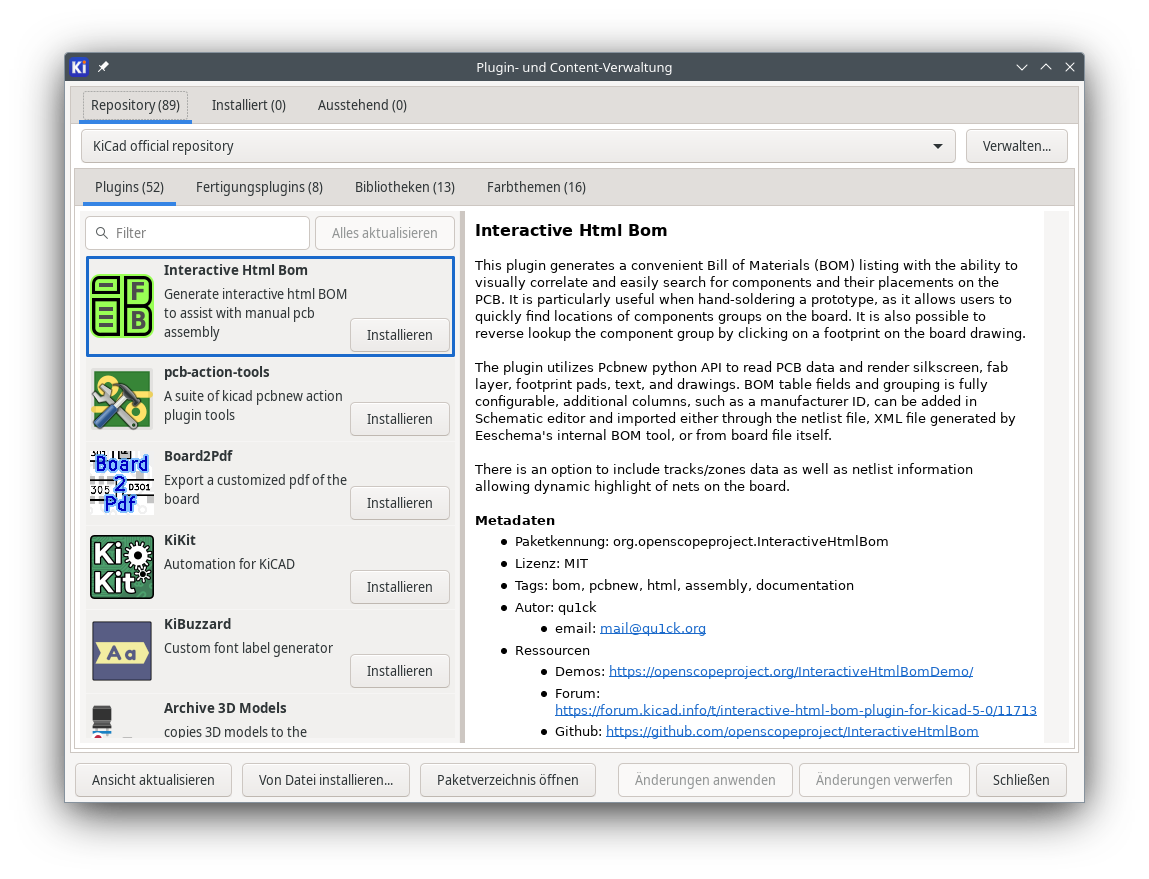
Task: Select the Board2Pdf plugin icon
Action: coord(121,482)
